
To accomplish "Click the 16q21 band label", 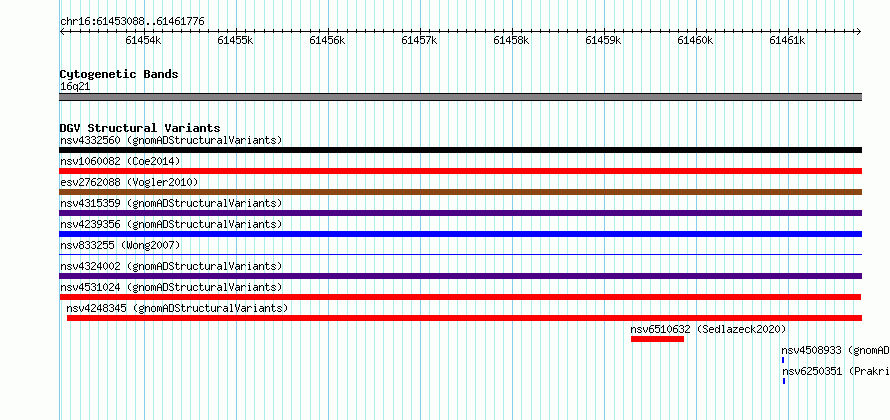I will [75, 87].
